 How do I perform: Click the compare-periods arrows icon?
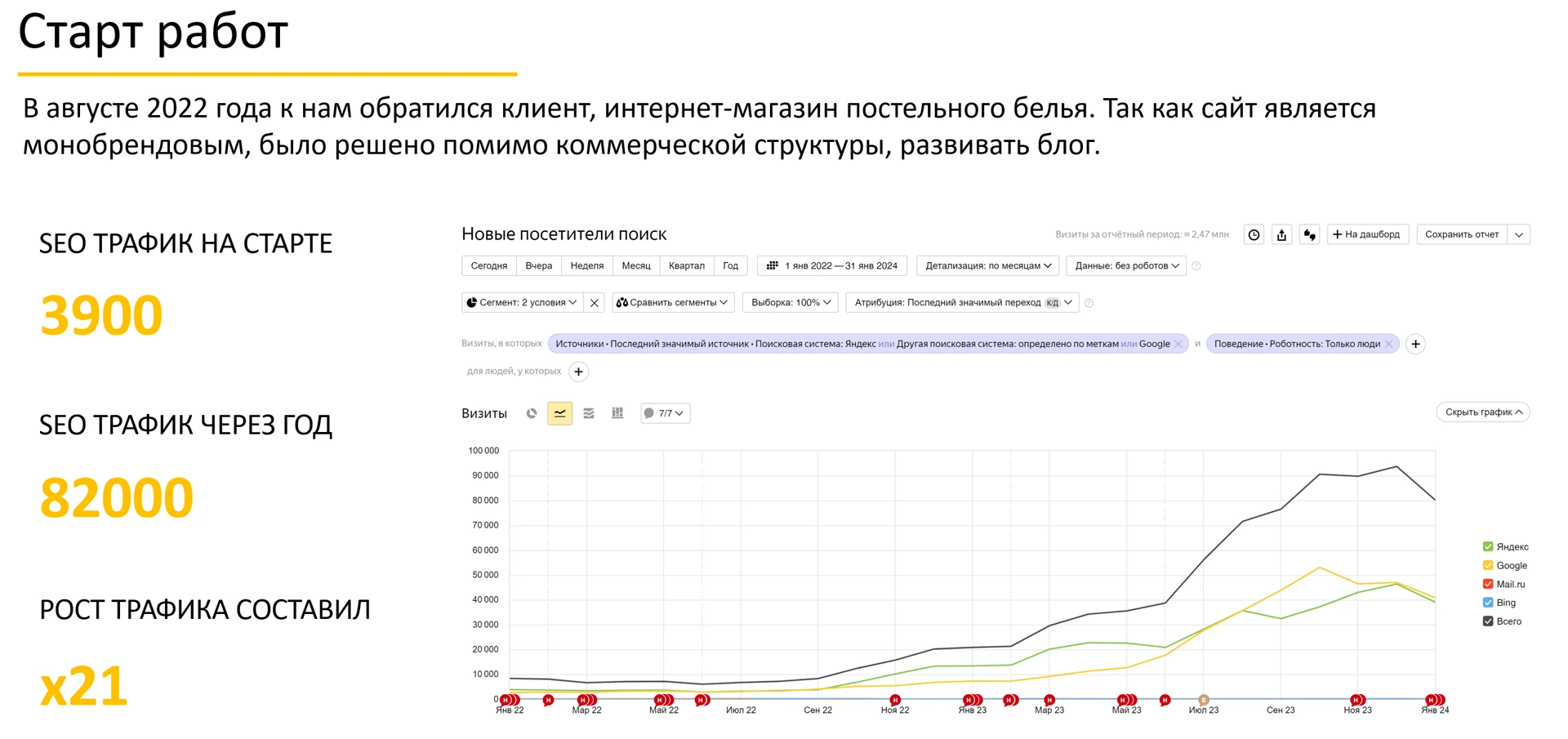pos(1309,235)
